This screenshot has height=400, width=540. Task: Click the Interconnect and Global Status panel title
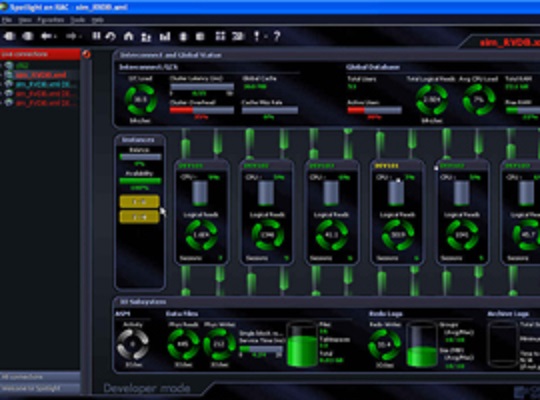coord(170,55)
